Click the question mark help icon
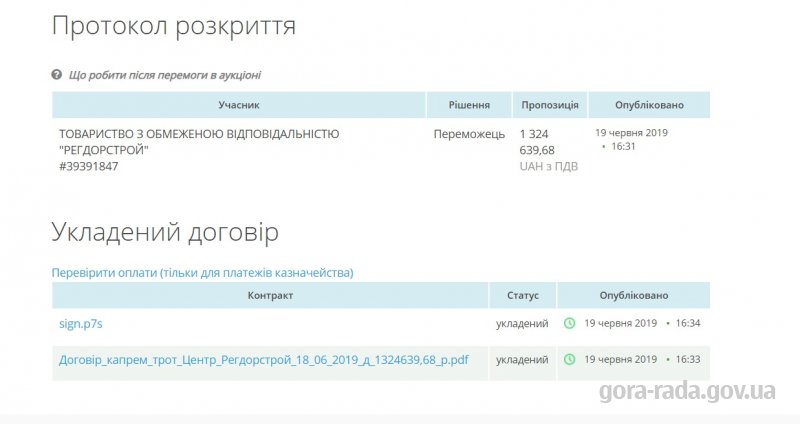The width and height of the screenshot is (800, 424). (x=57, y=75)
